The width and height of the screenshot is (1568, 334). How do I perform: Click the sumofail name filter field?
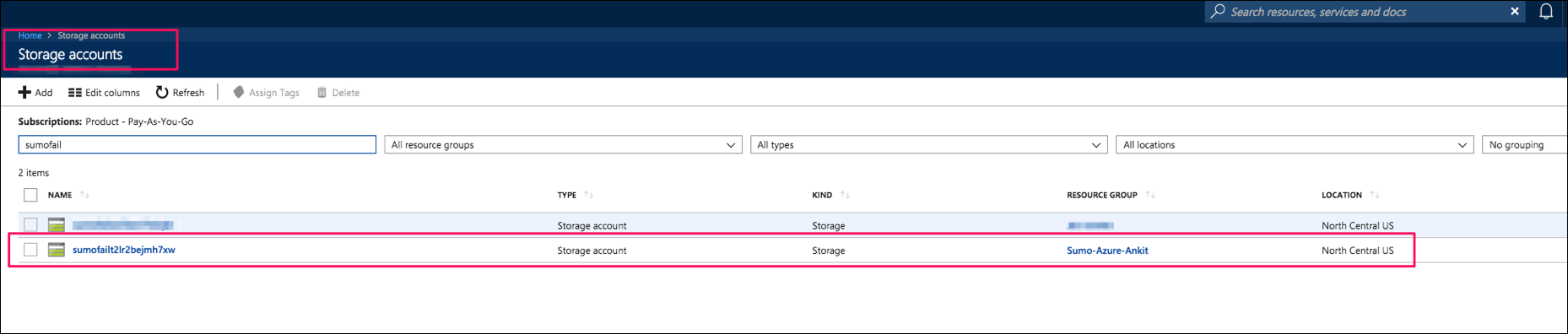point(197,145)
